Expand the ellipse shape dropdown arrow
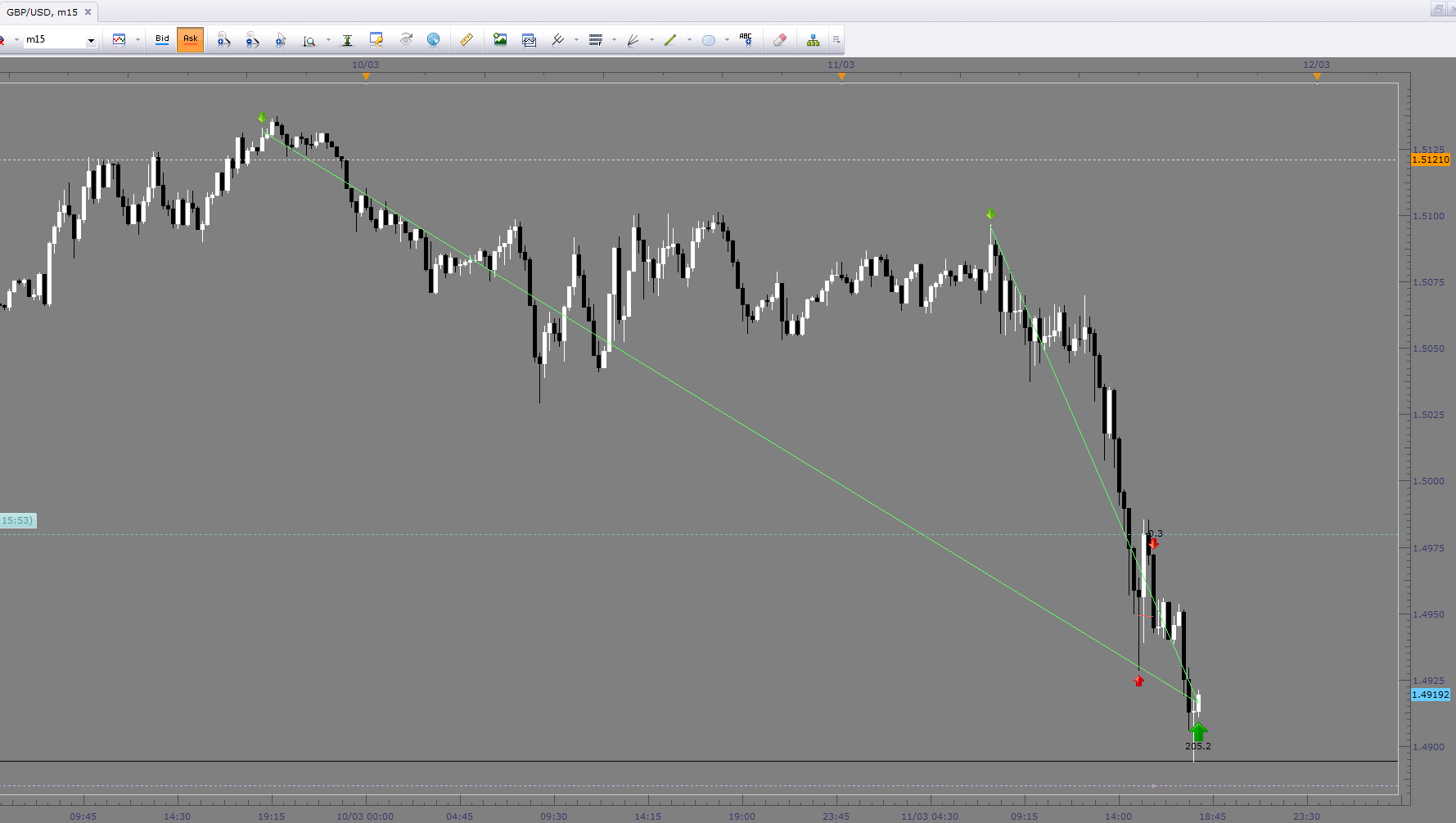Screen dimensions: 1456x823 727,39
